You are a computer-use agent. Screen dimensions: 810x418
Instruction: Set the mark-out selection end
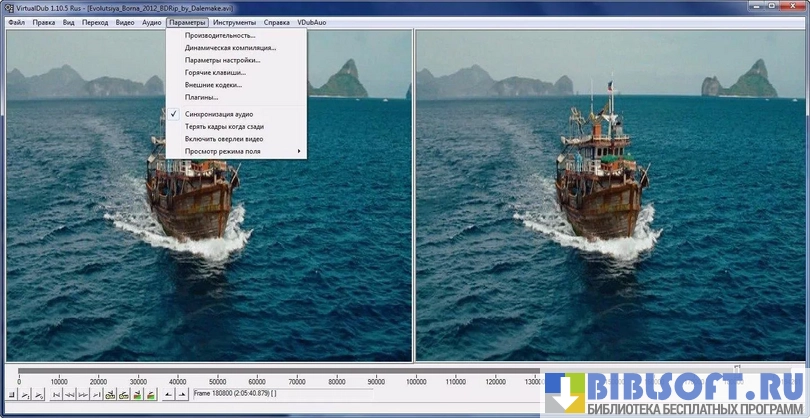tap(181, 395)
